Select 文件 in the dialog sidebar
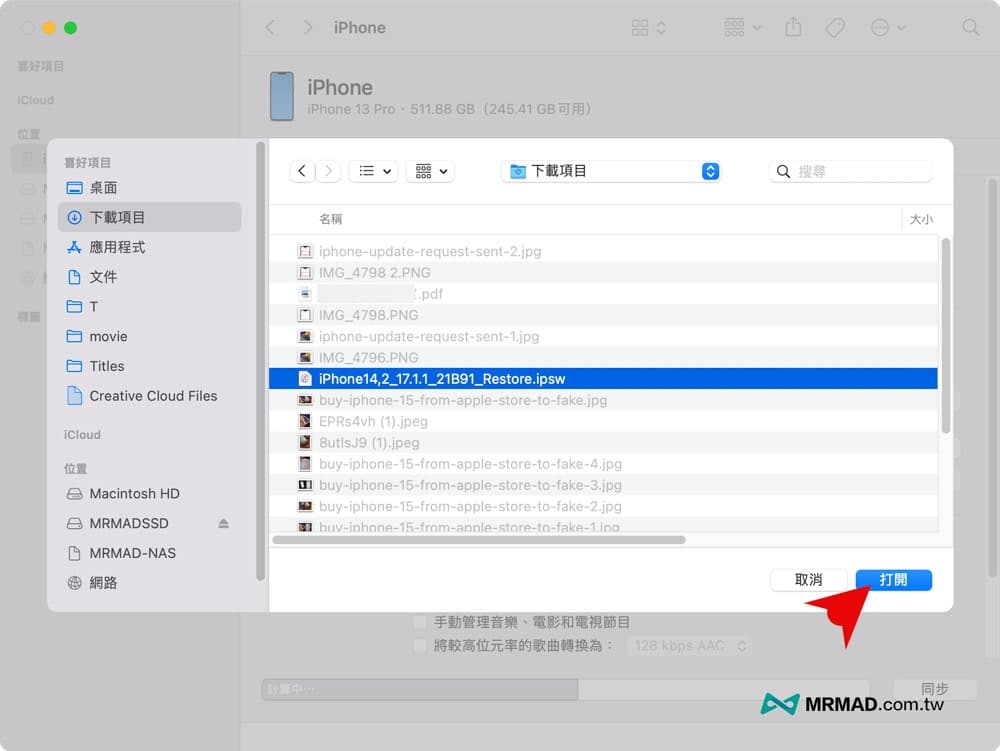Viewport: 1000px width, 751px height. (150, 277)
